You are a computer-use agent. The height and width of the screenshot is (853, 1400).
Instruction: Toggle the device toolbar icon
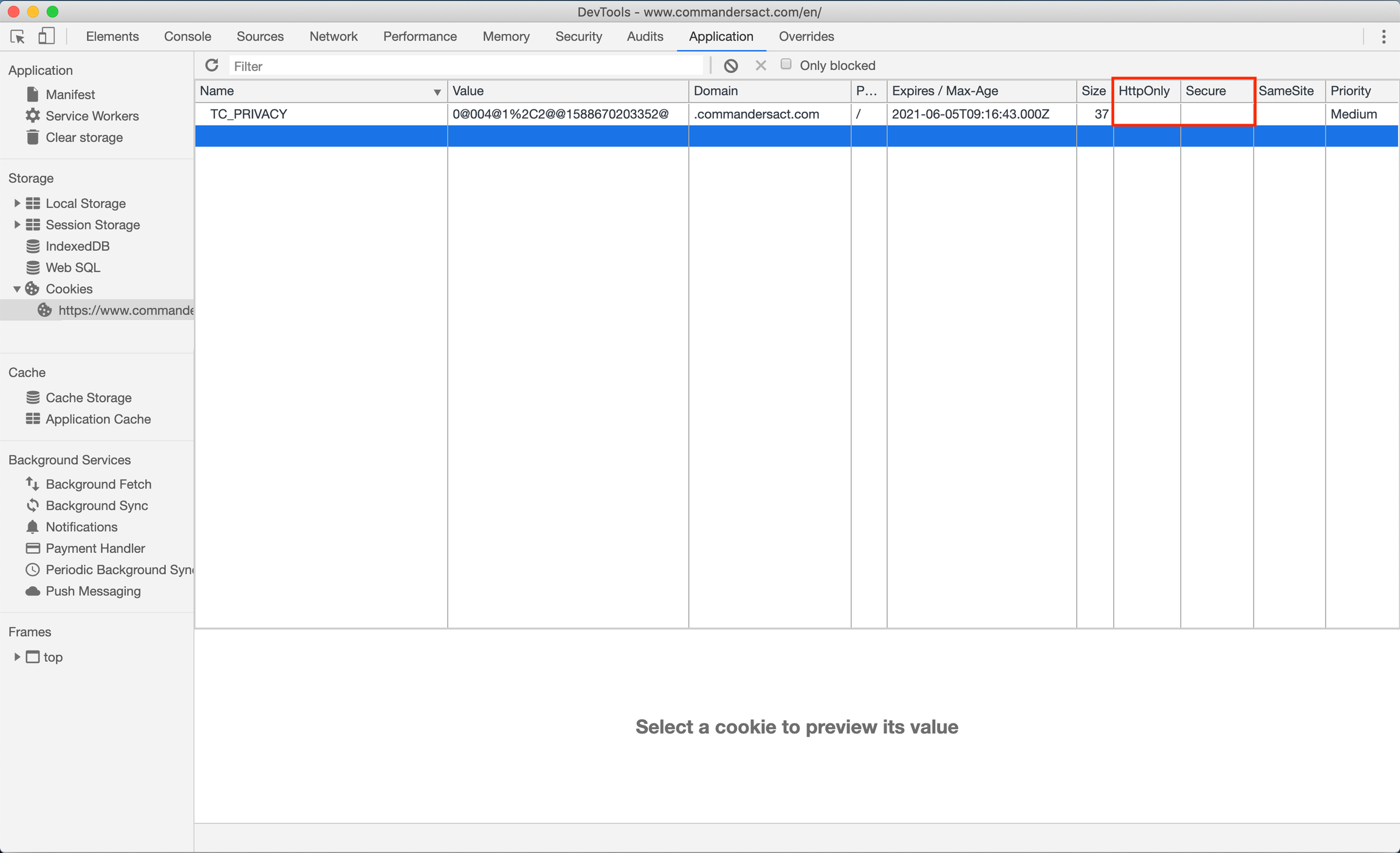tap(46, 36)
